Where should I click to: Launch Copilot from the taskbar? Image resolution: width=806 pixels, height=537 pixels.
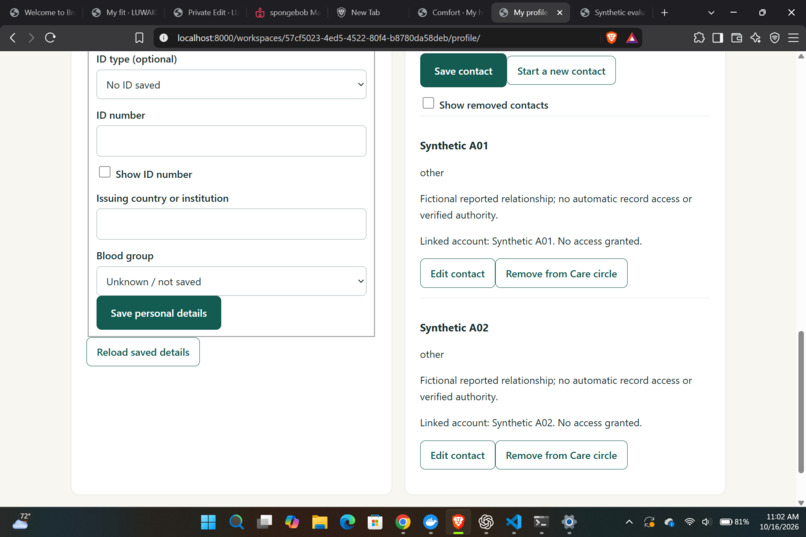pos(292,522)
